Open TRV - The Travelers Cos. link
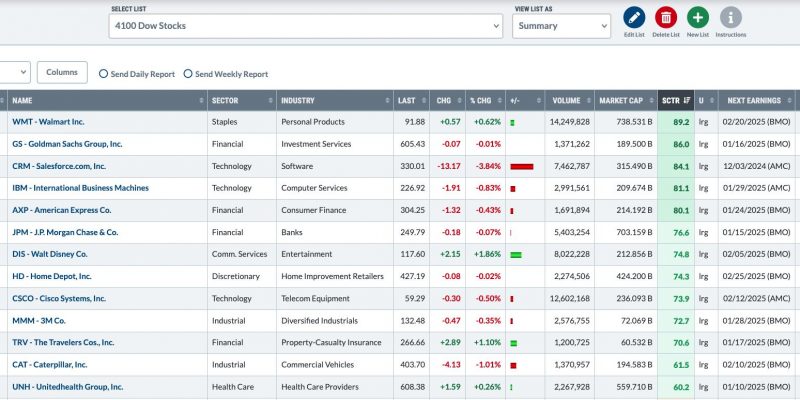Image resolution: width=800 pixels, height=400 pixels. [x=63, y=342]
